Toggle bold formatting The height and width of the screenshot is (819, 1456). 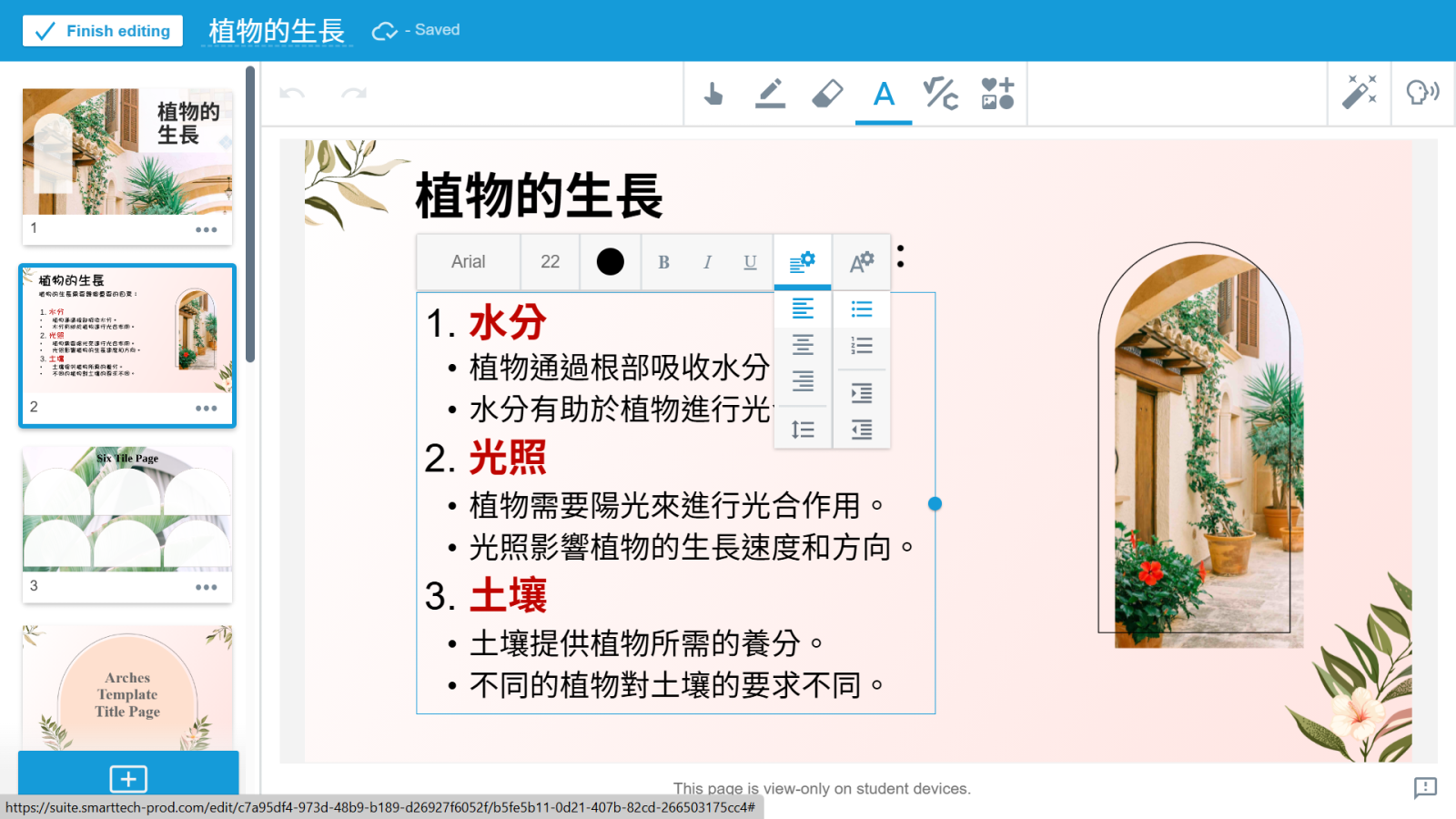click(663, 262)
